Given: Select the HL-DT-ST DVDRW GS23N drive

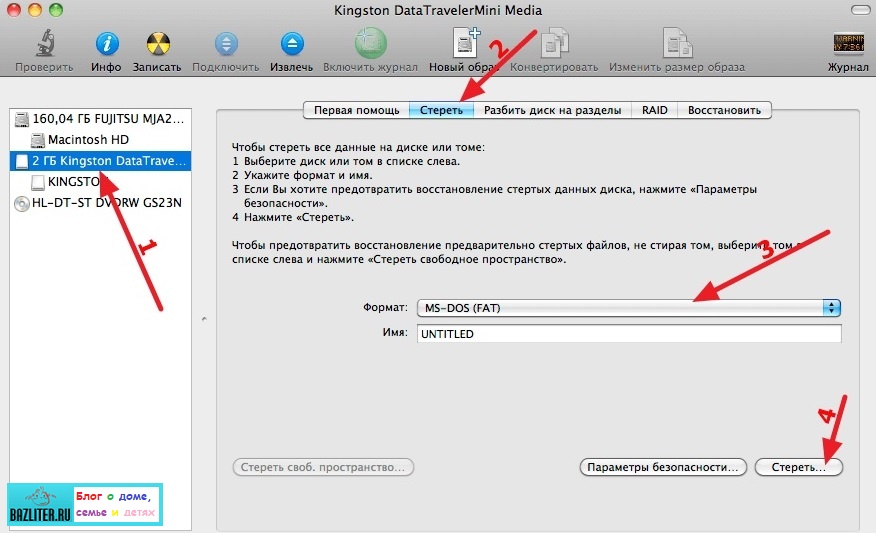Looking at the screenshot, I should click(x=101, y=203).
